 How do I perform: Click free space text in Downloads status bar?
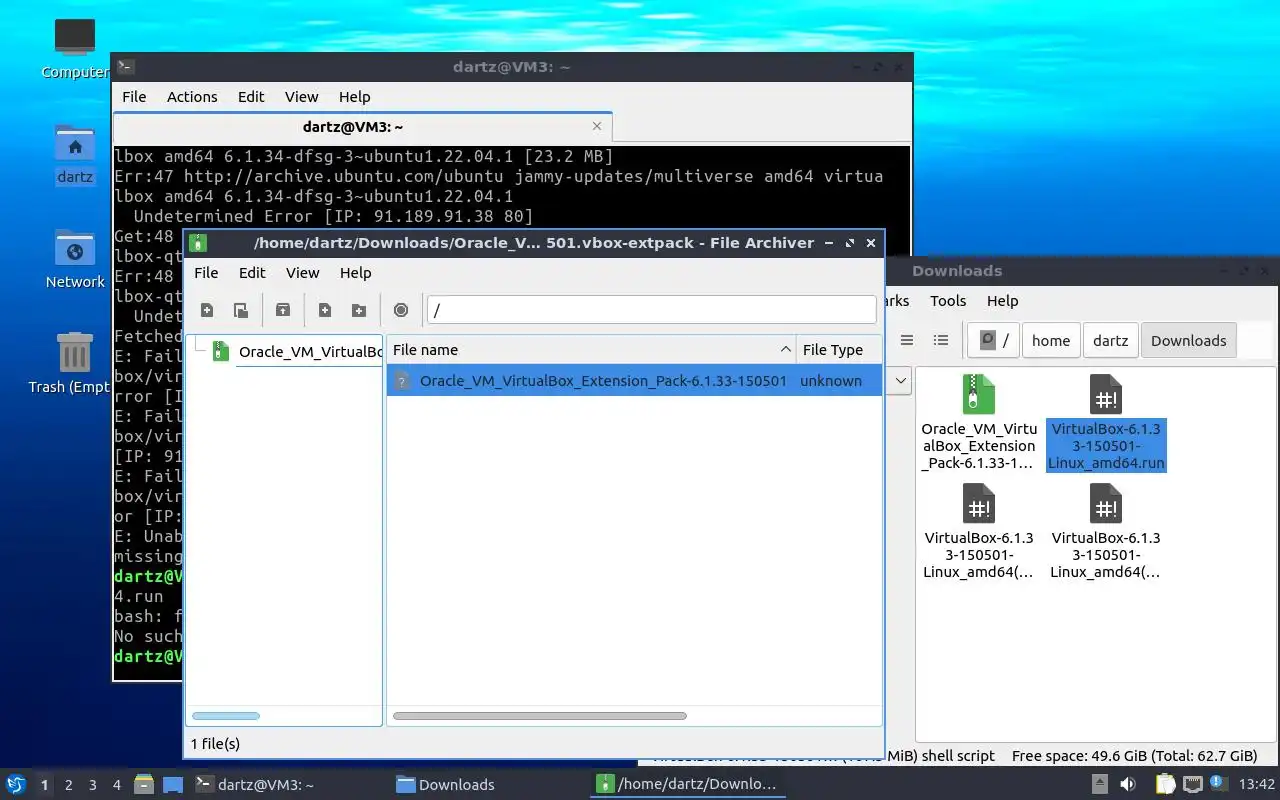[x=1134, y=756]
